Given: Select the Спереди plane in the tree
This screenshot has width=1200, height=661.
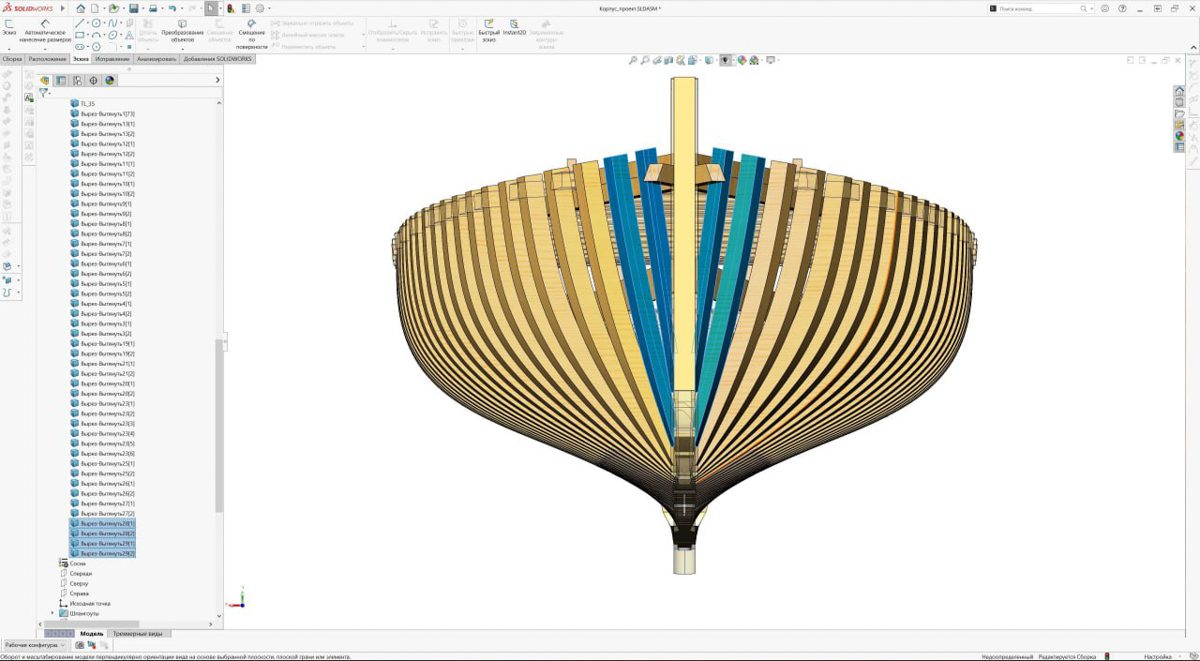Looking at the screenshot, I should pos(80,573).
